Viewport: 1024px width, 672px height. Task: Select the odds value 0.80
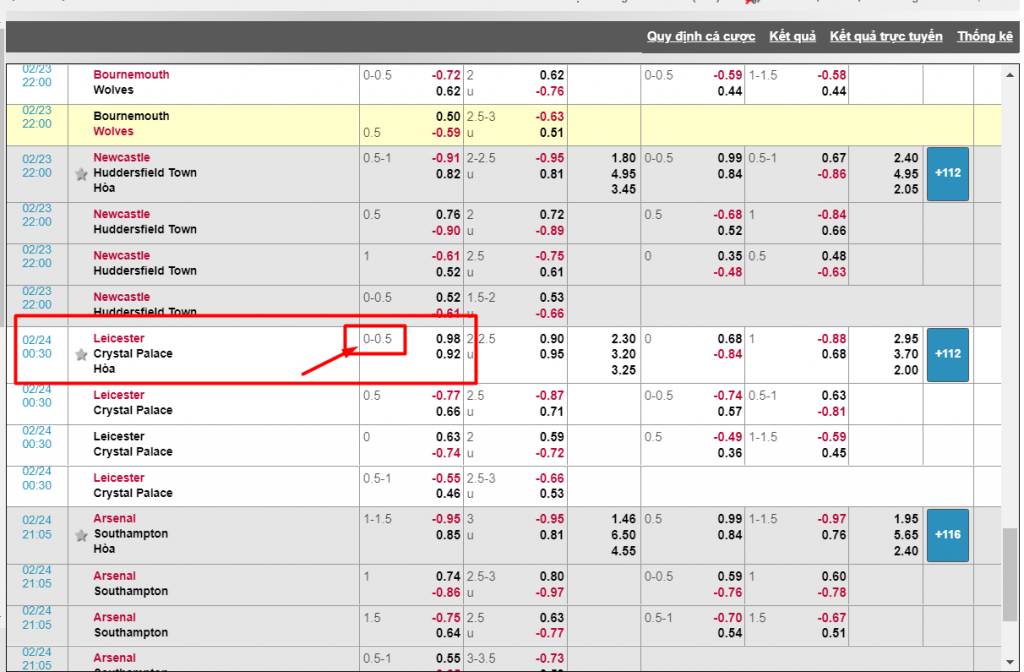(552, 577)
